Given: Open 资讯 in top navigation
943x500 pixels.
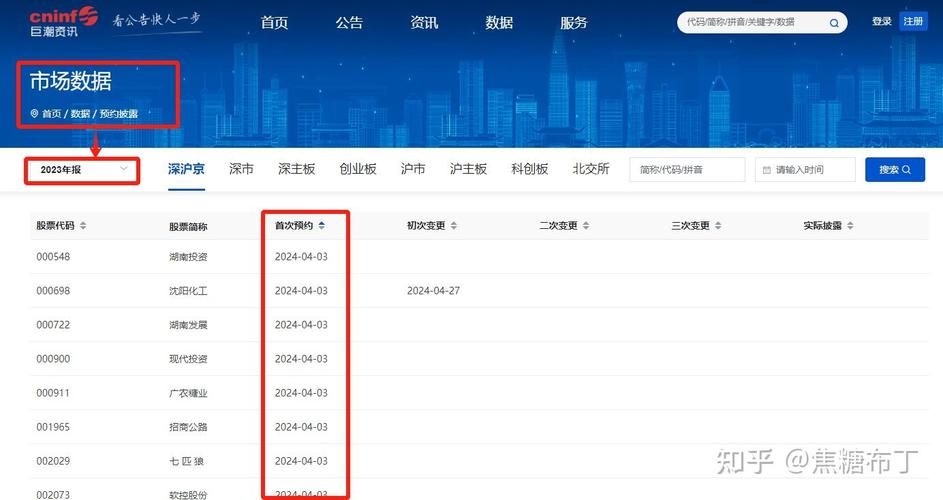Looking at the screenshot, I should tap(424, 23).
